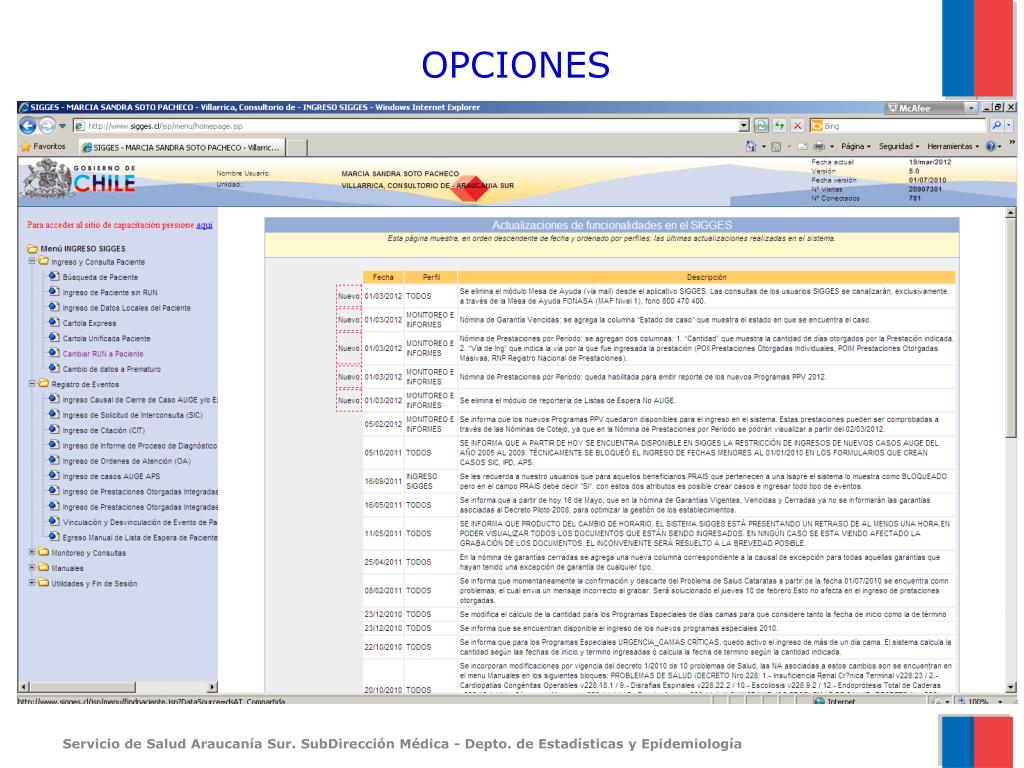Click the Fecha column header
Image resolution: width=1024 pixels, height=768 pixels.
pyautogui.click(x=383, y=277)
